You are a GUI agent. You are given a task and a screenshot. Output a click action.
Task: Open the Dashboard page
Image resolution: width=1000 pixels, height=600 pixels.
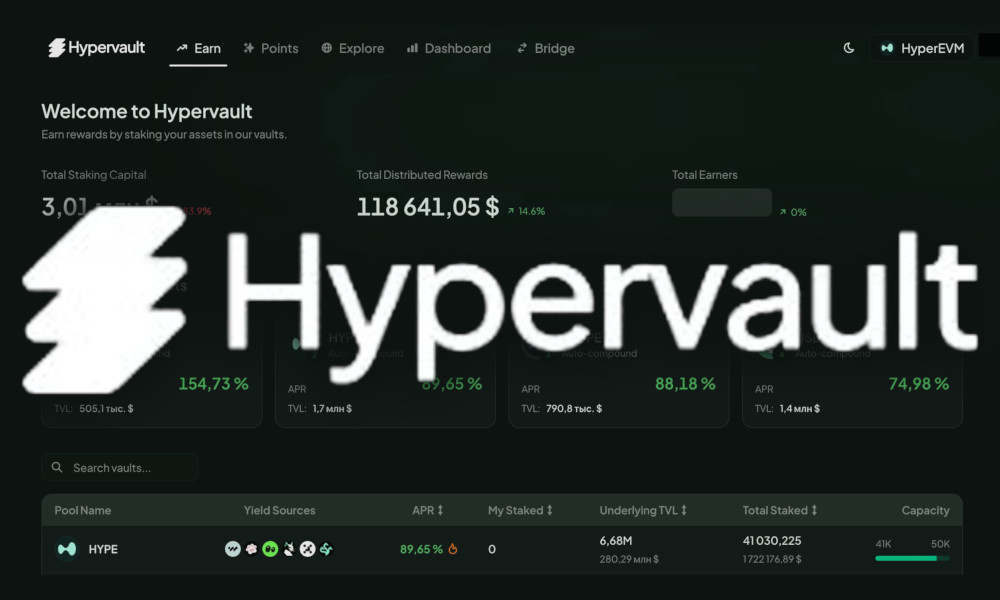(449, 48)
